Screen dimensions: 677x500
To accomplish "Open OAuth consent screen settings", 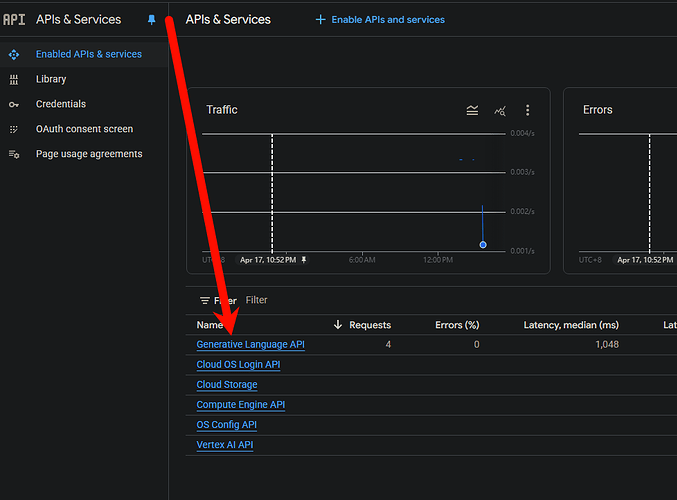I will 84,129.
